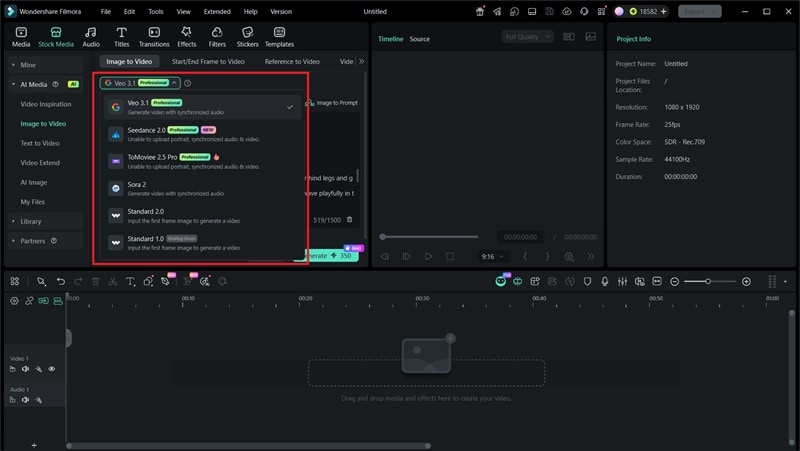Choose Sora 2 model
800x451 pixels.
[203, 188]
